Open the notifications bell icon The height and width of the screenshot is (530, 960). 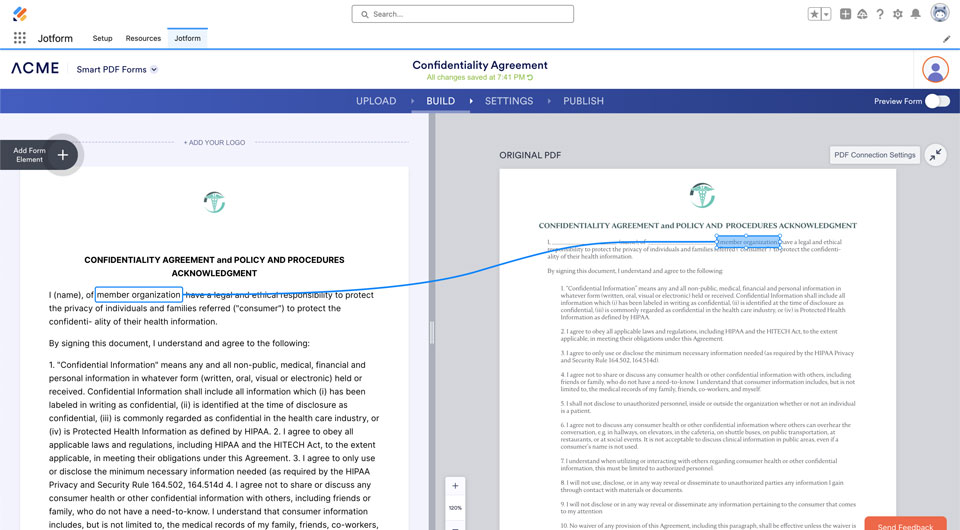915,14
